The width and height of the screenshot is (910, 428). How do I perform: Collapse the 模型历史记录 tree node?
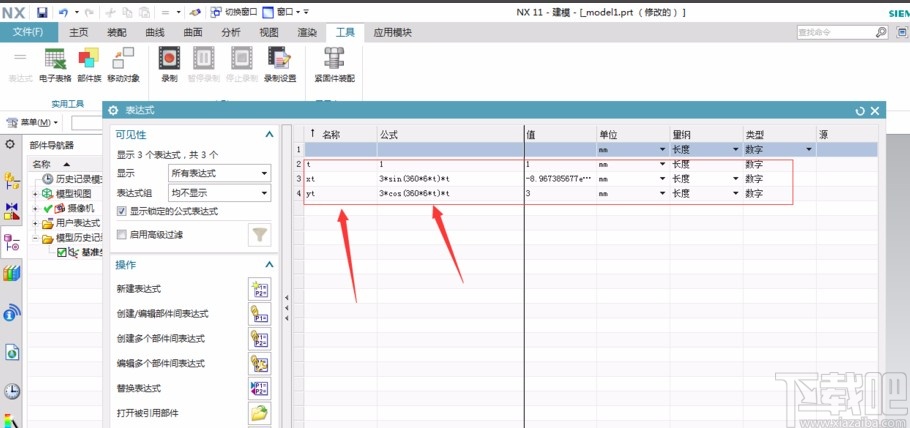click(35, 238)
